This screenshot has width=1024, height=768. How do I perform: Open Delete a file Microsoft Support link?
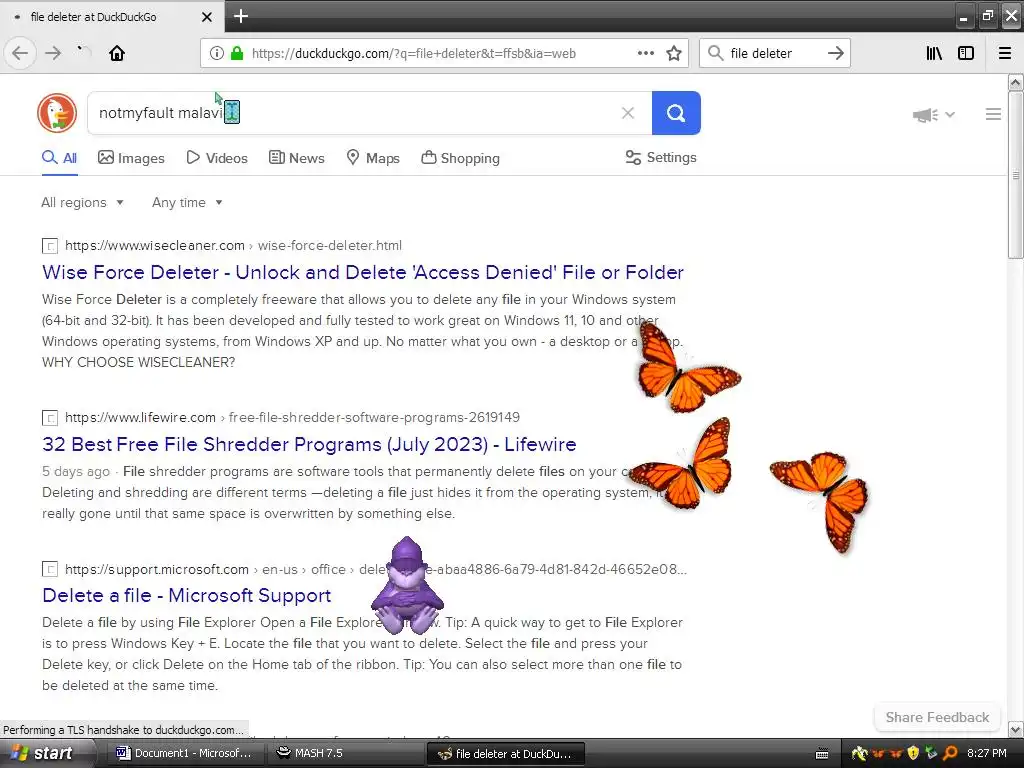pos(186,595)
